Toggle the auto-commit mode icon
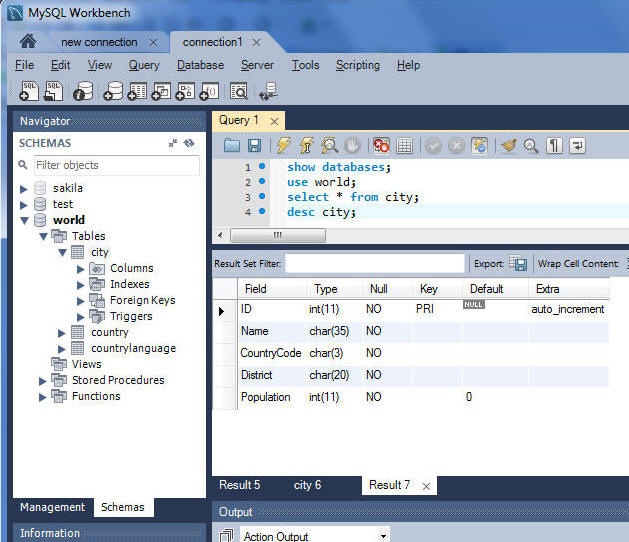Image resolution: width=629 pixels, height=542 pixels. tap(479, 146)
